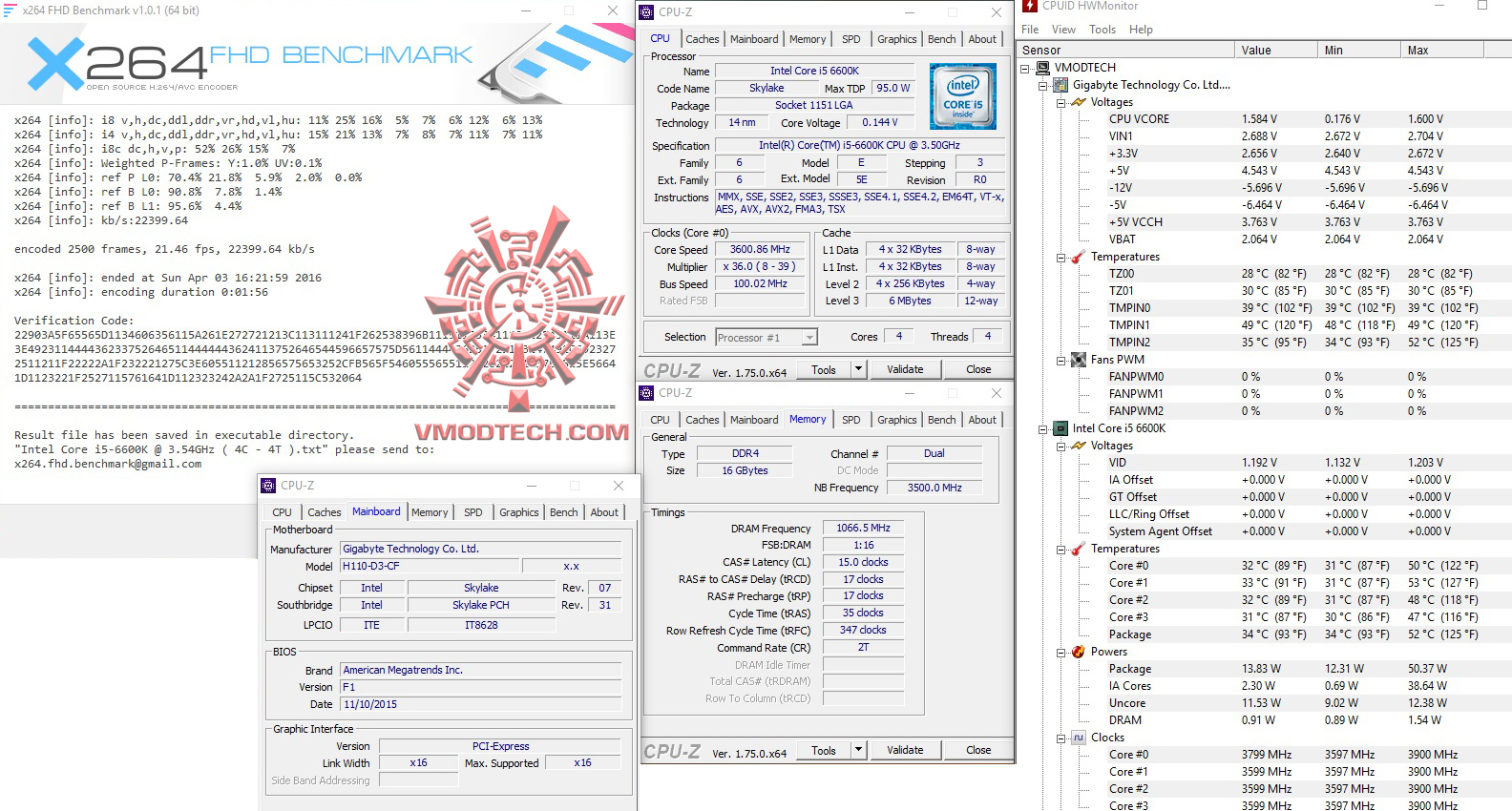Click the Voltages icon under Gigabyte Technology
The image size is (1512, 811).
click(x=1079, y=102)
